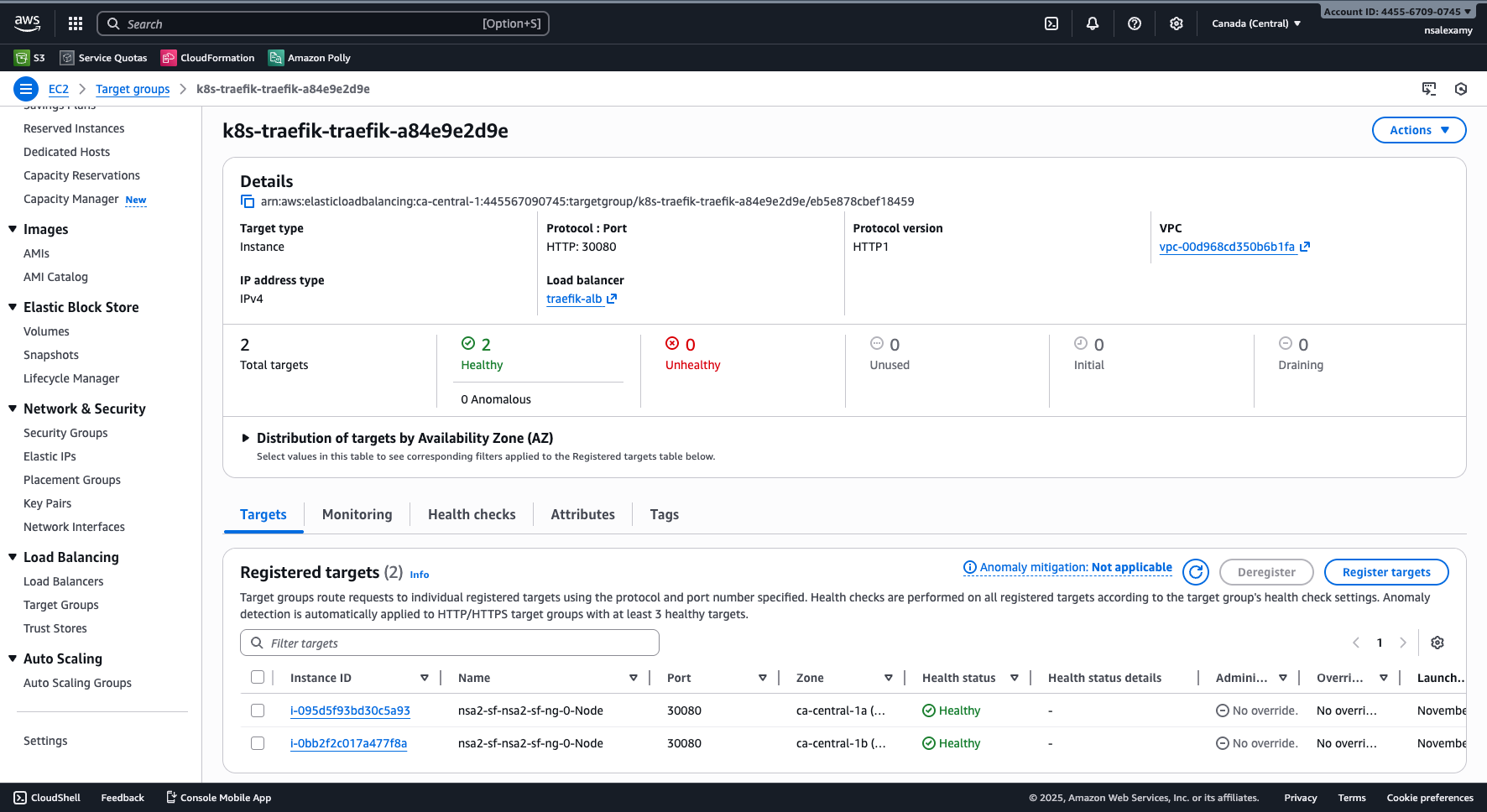The image size is (1487, 812).
Task: Open the Actions dropdown
Action: pyautogui.click(x=1418, y=130)
